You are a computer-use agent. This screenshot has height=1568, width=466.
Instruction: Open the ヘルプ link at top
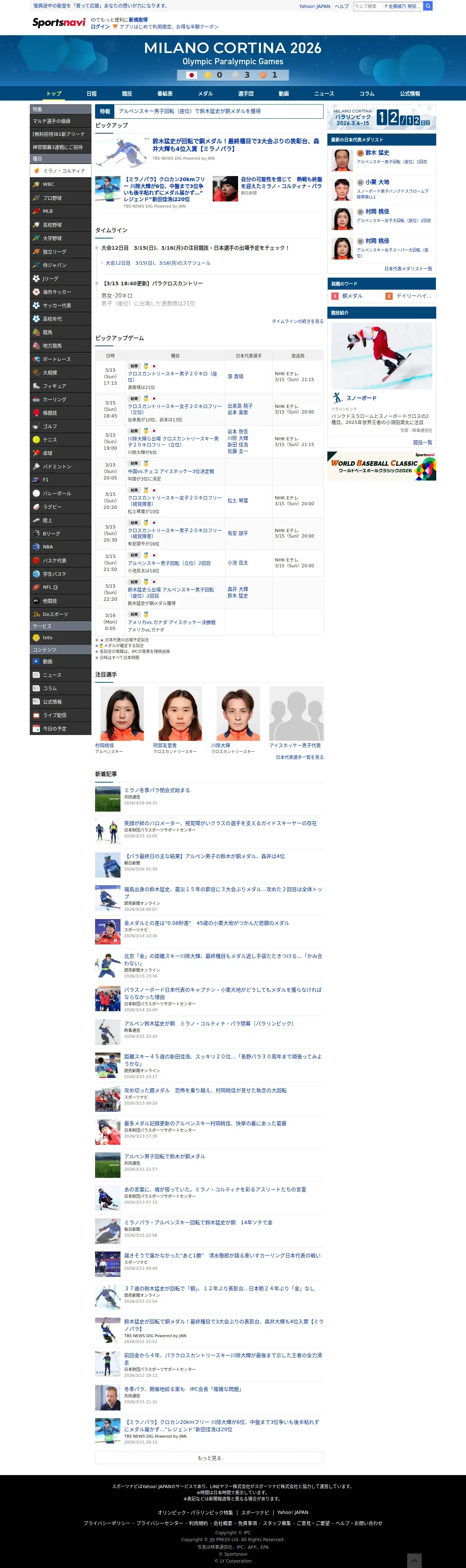coord(342,6)
